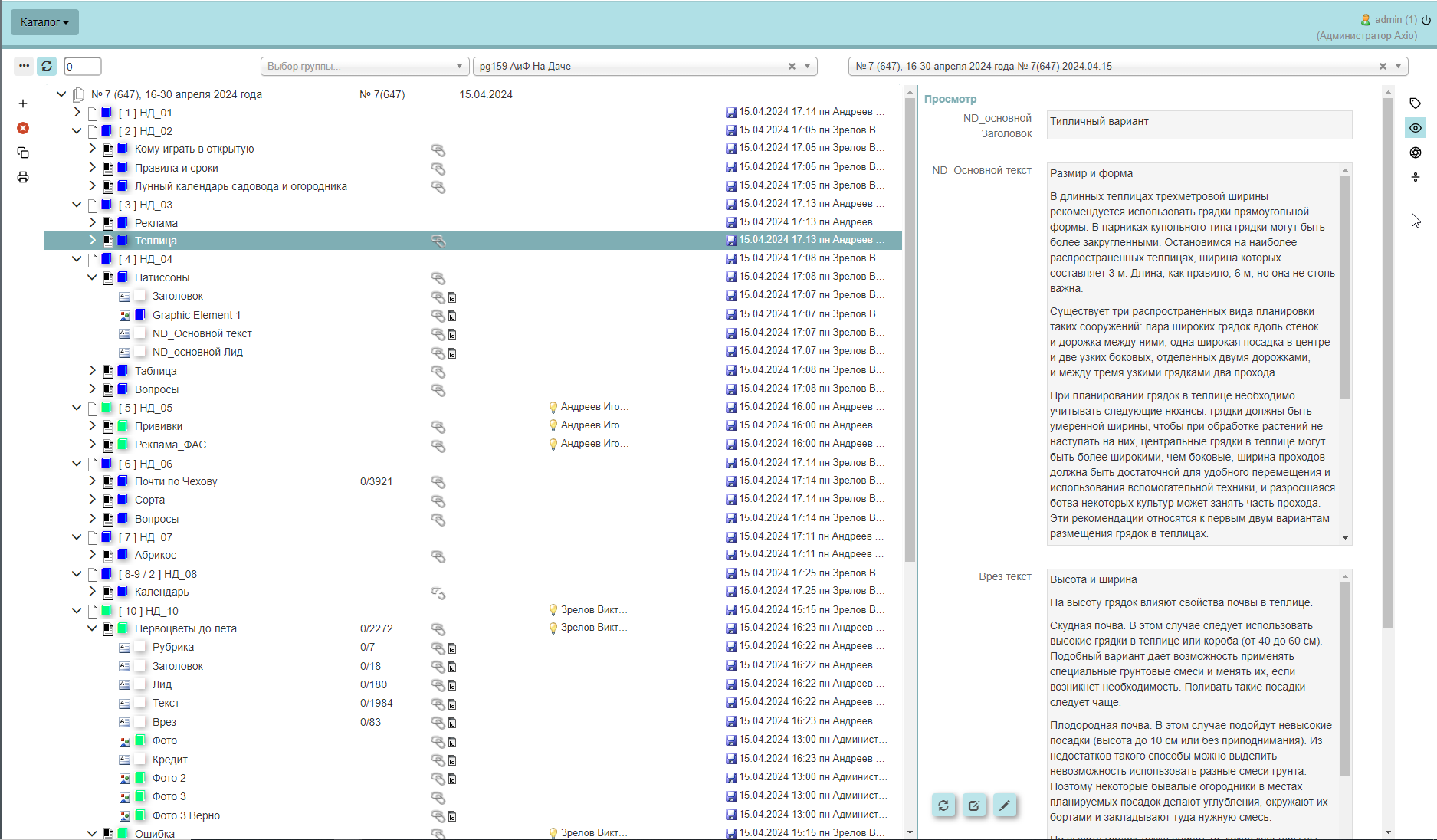Image resolution: width=1437 pixels, height=840 pixels.
Task: Click the link icon on the Абрикос row
Action: (x=438, y=556)
